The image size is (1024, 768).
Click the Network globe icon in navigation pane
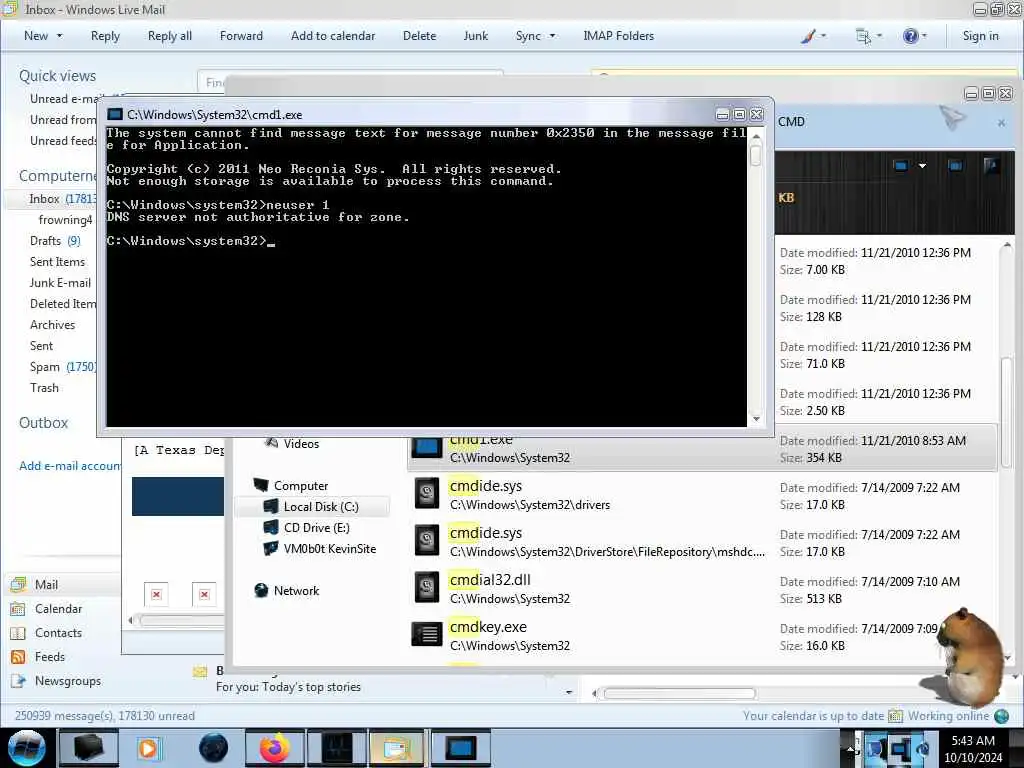(261, 590)
